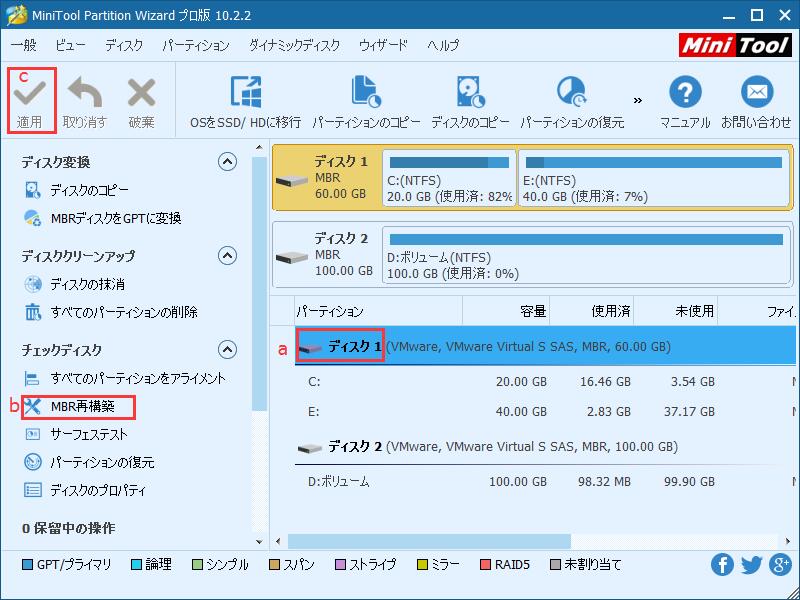800x600 pixels.
Task: Click the RAID5 legend color swatch
Action: coord(485,565)
